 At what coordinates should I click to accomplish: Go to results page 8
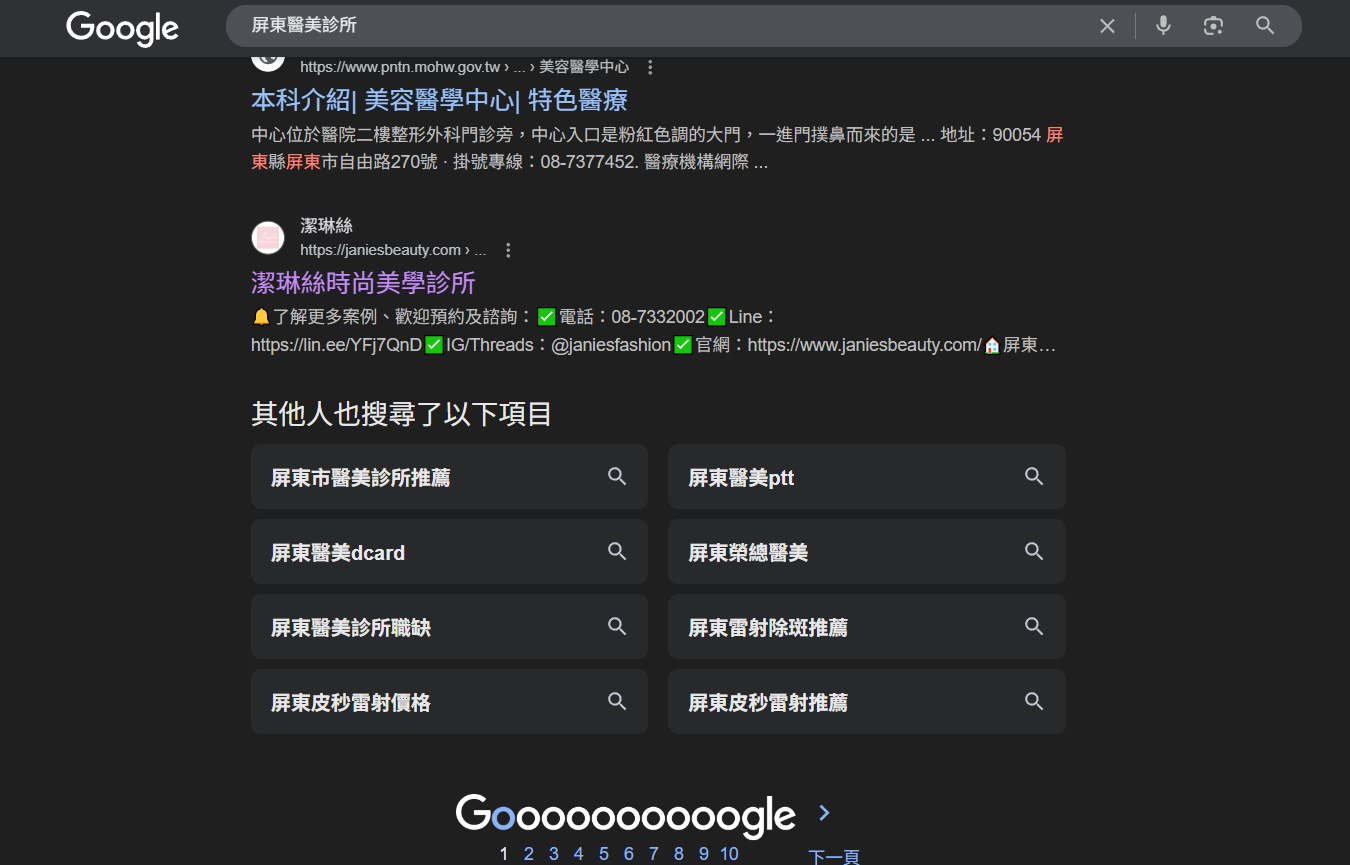click(x=678, y=854)
